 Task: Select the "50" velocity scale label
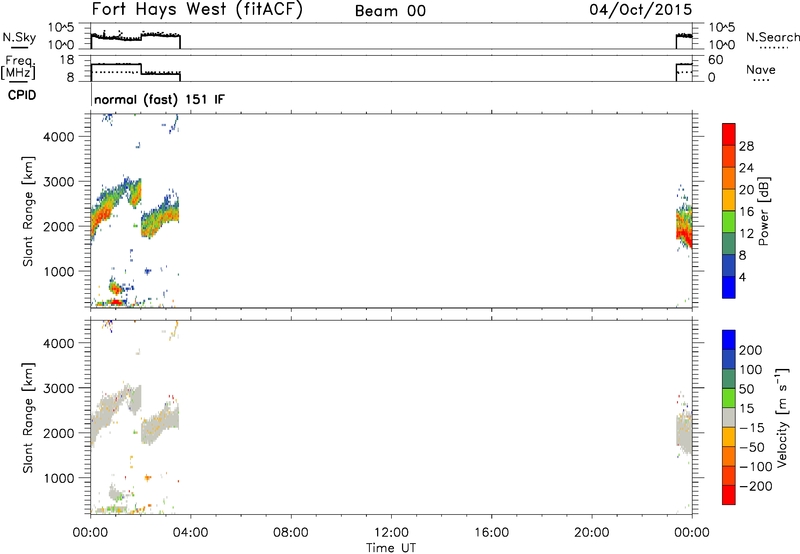746,389
